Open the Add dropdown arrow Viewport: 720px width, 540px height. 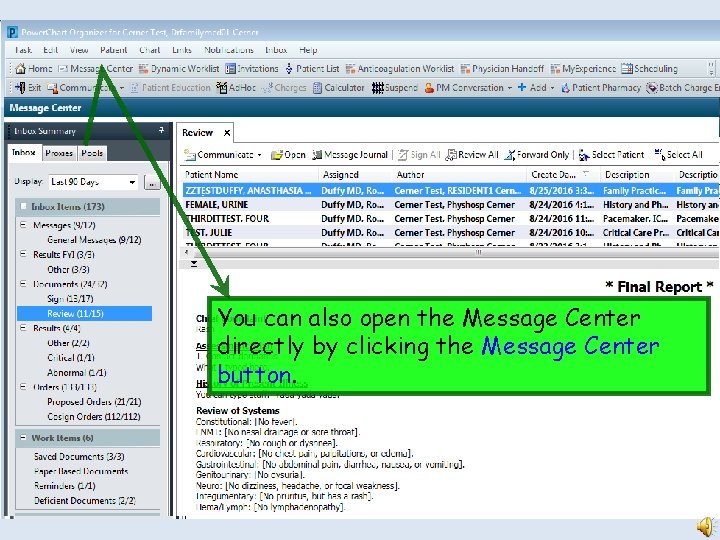coord(552,87)
